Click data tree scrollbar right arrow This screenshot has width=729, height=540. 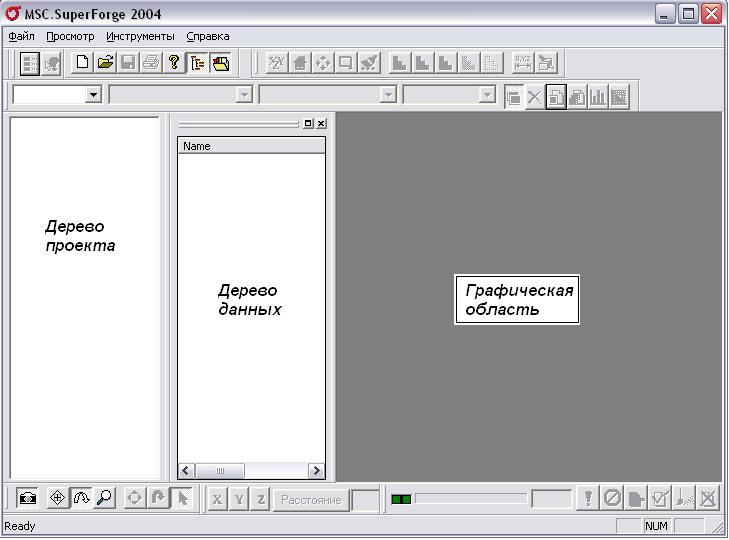click(x=316, y=471)
